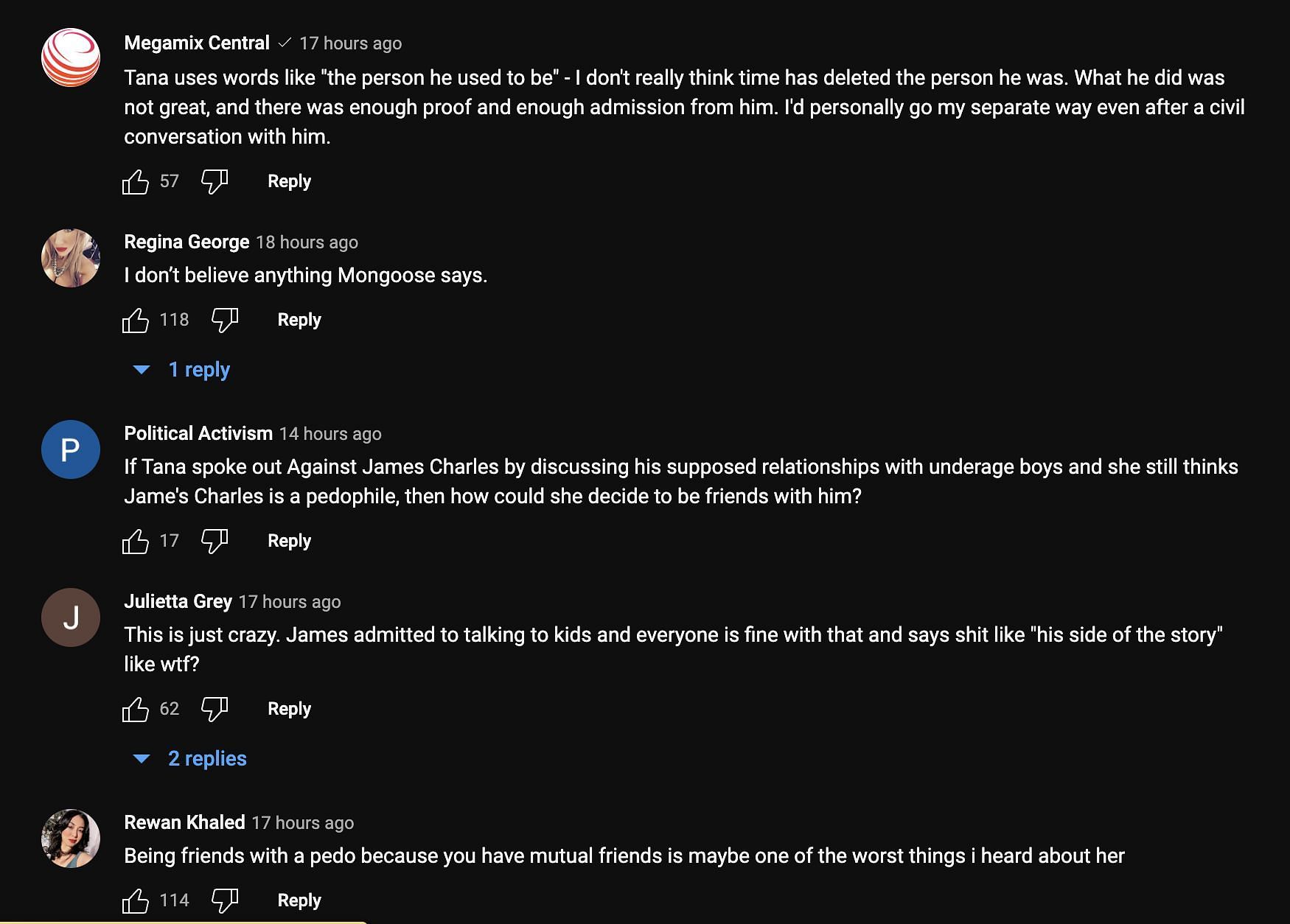1290x924 pixels.
Task: Open Rewan Khaled's channel name link
Action: [x=184, y=822]
